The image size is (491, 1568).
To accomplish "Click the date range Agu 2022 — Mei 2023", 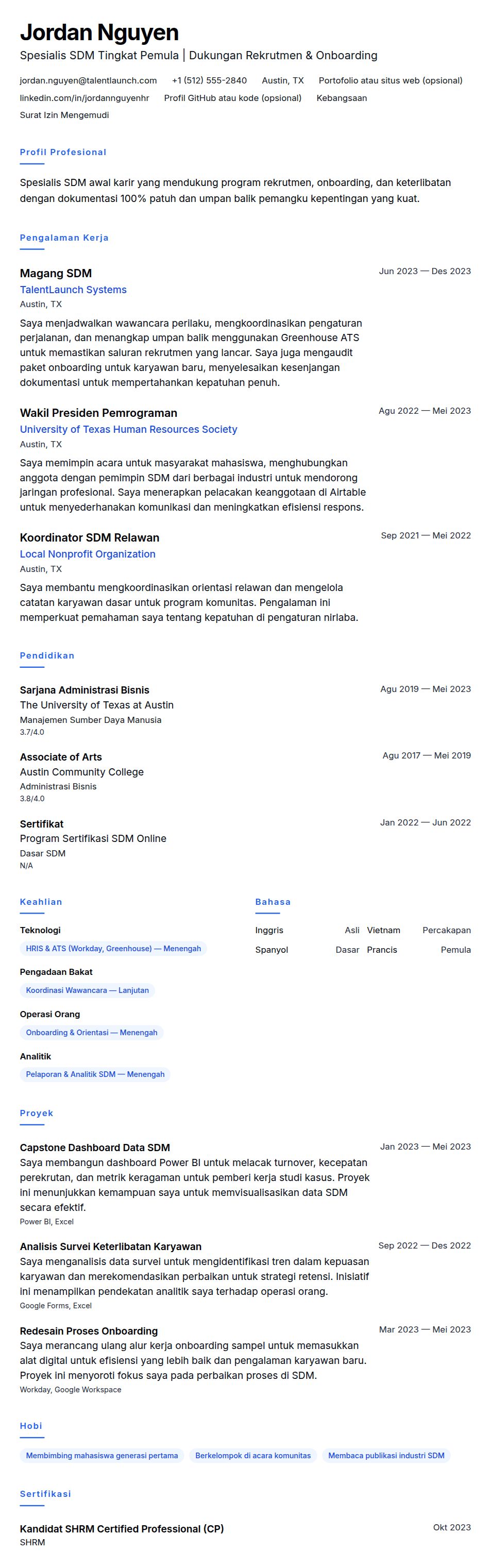I will tap(425, 411).
